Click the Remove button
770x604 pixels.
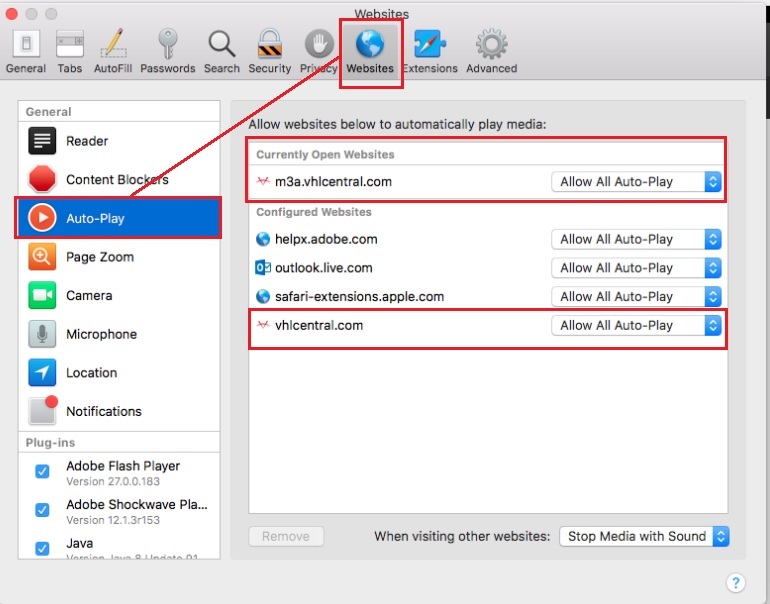tap(286, 536)
